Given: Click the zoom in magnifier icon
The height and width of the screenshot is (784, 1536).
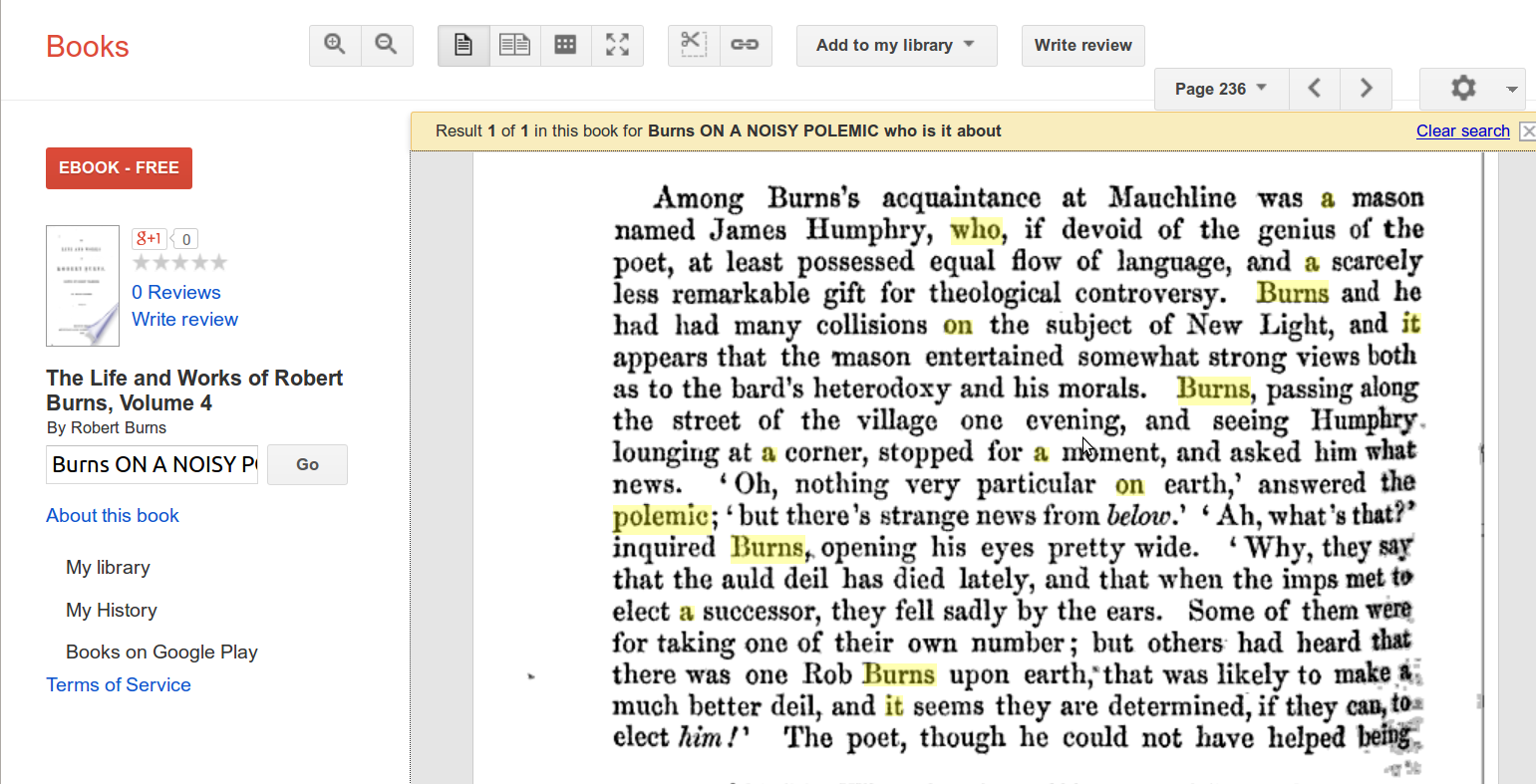Looking at the screenshot, I should pyautogui.click(x=335, y=45).
